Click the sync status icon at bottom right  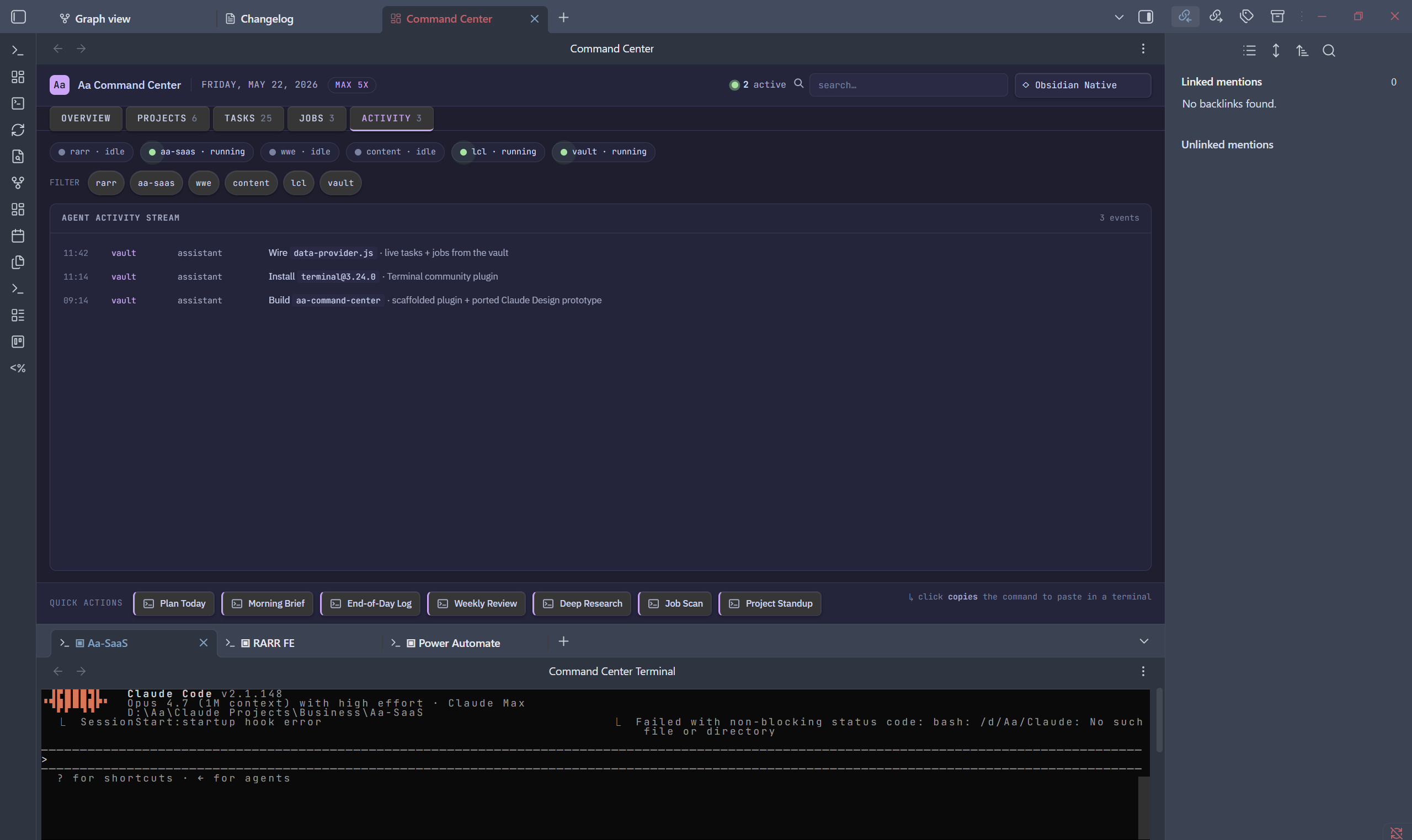coord(1396,833)
